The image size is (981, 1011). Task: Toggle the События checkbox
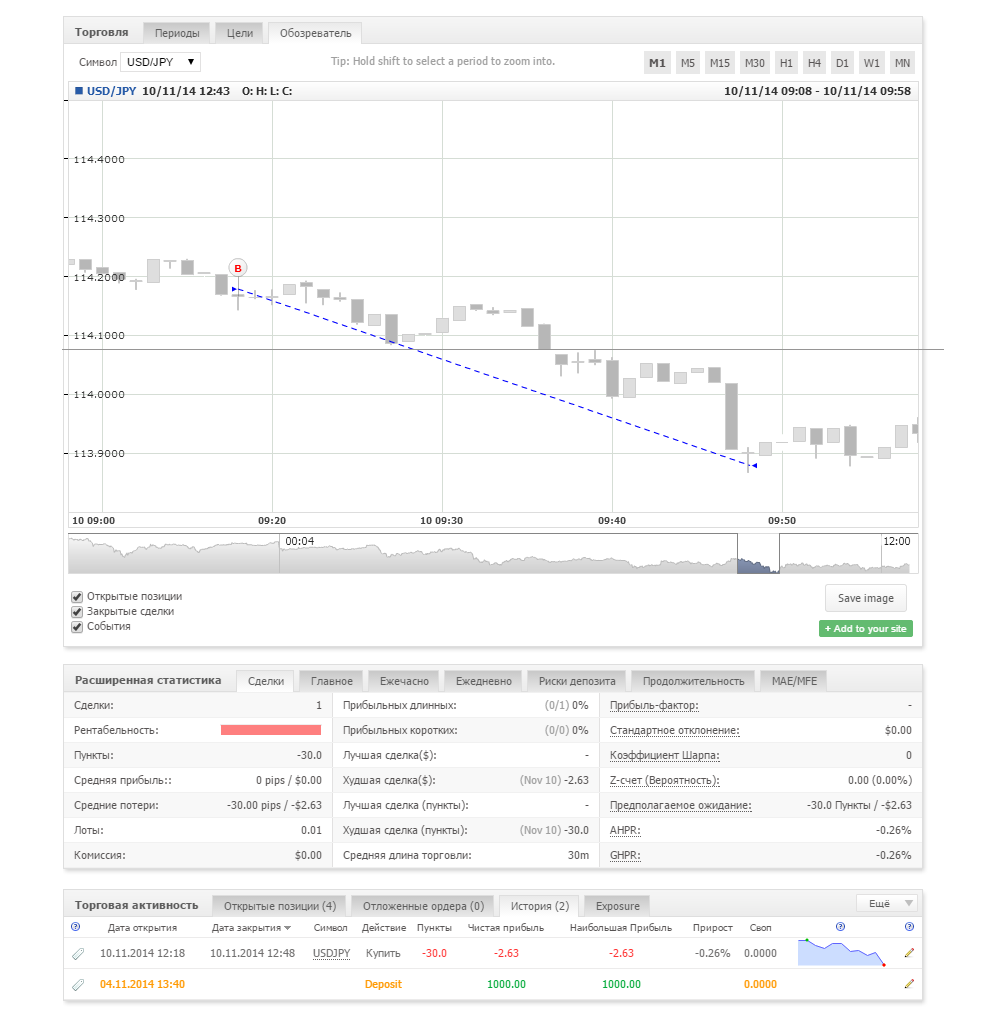tap(77, 627)
